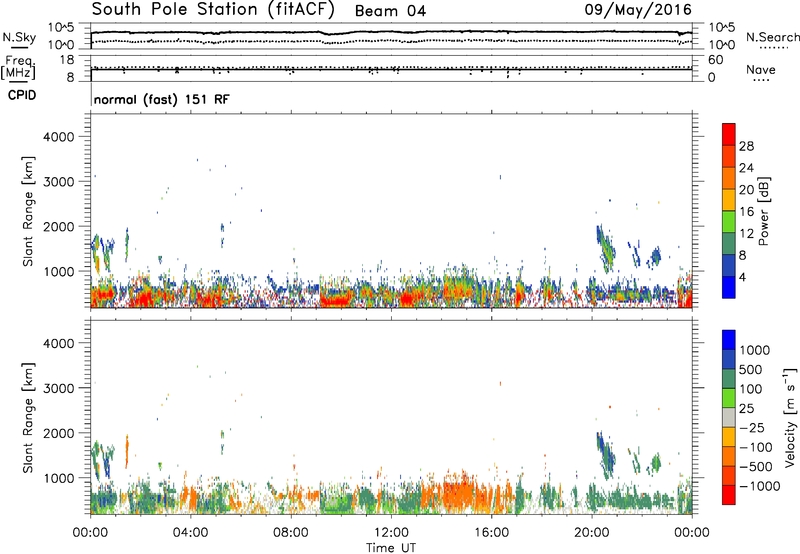Select the 'N.Sky' legend label

coord(19,37)
